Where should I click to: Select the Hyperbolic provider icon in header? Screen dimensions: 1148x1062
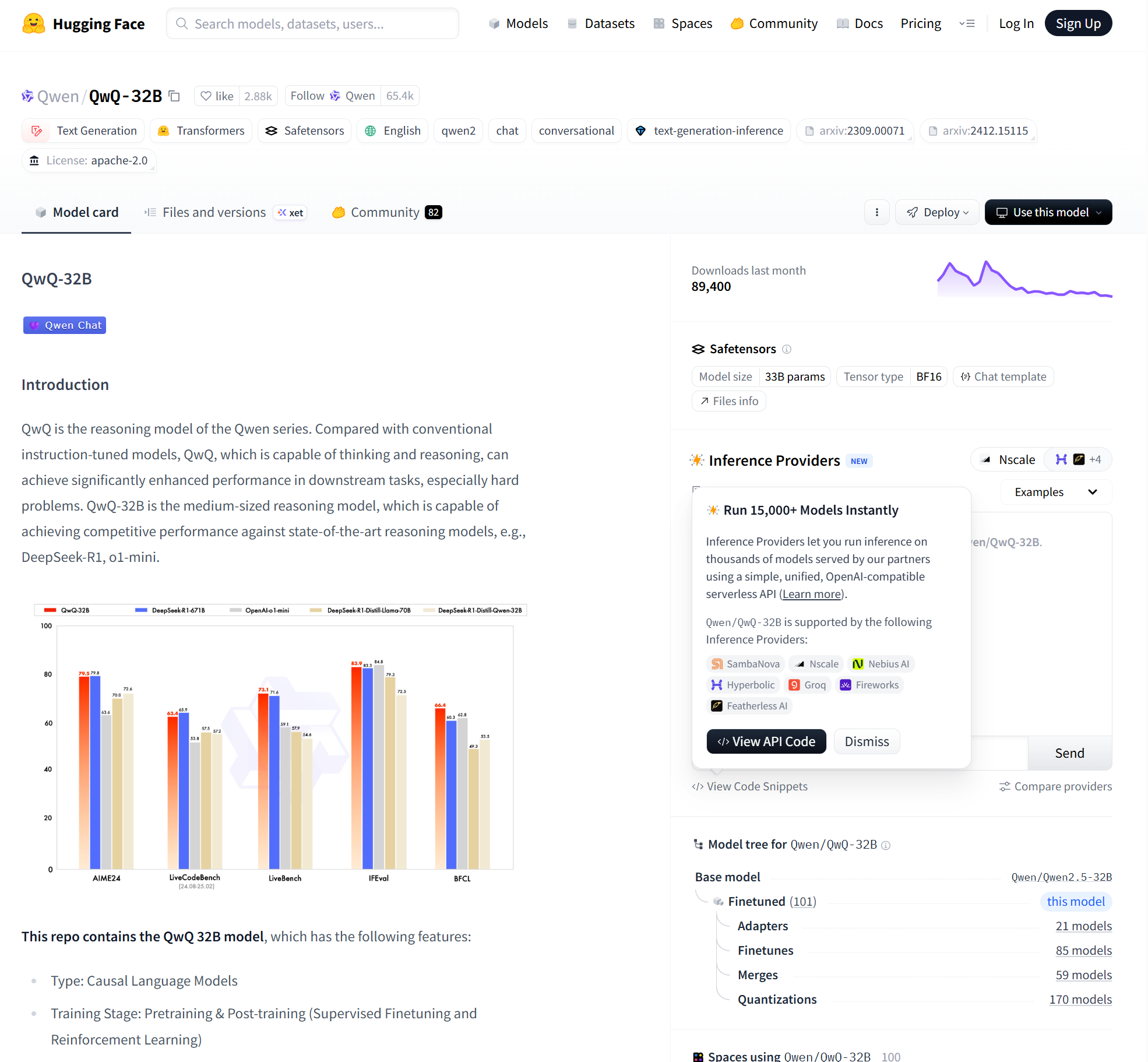[x=1062, y=459]
